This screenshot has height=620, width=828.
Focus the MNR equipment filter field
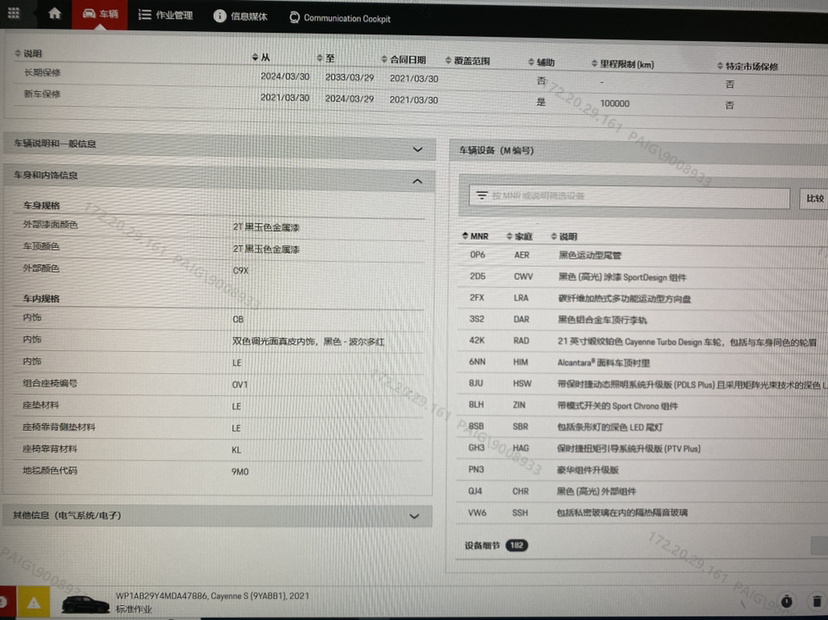[629, 197]
